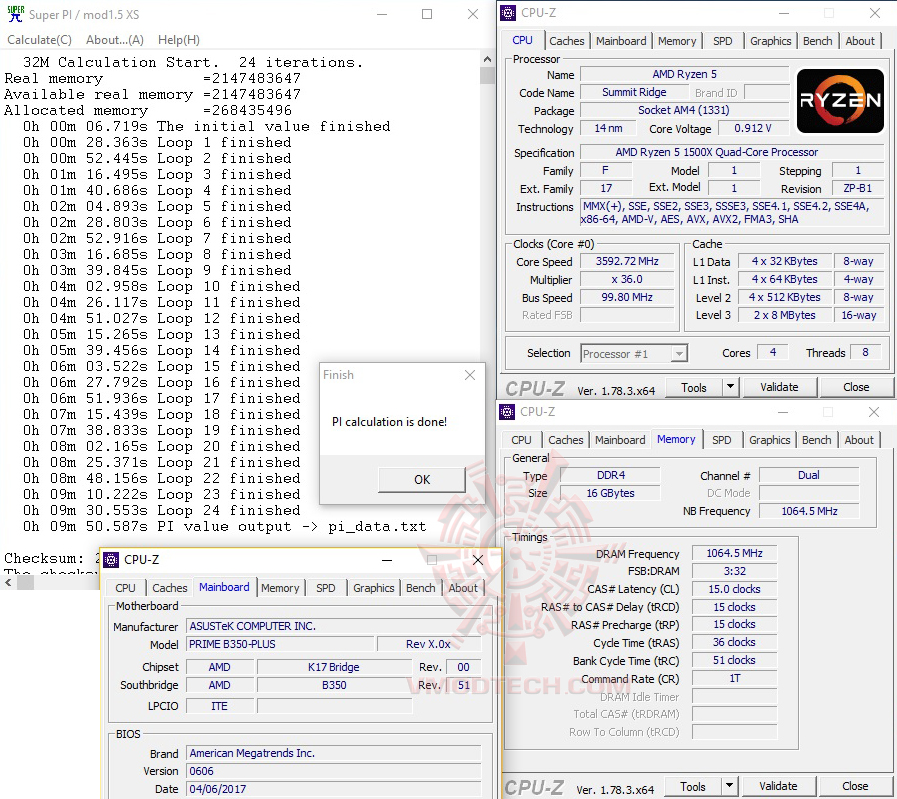Click OK in the Finish dialog

[x=422, y=479]
